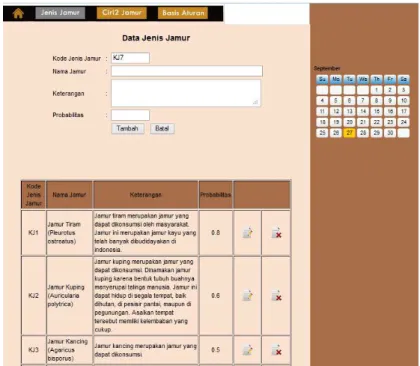Click the We weekday header in calendar
This screenshot has height=366, width=420.
363,79
